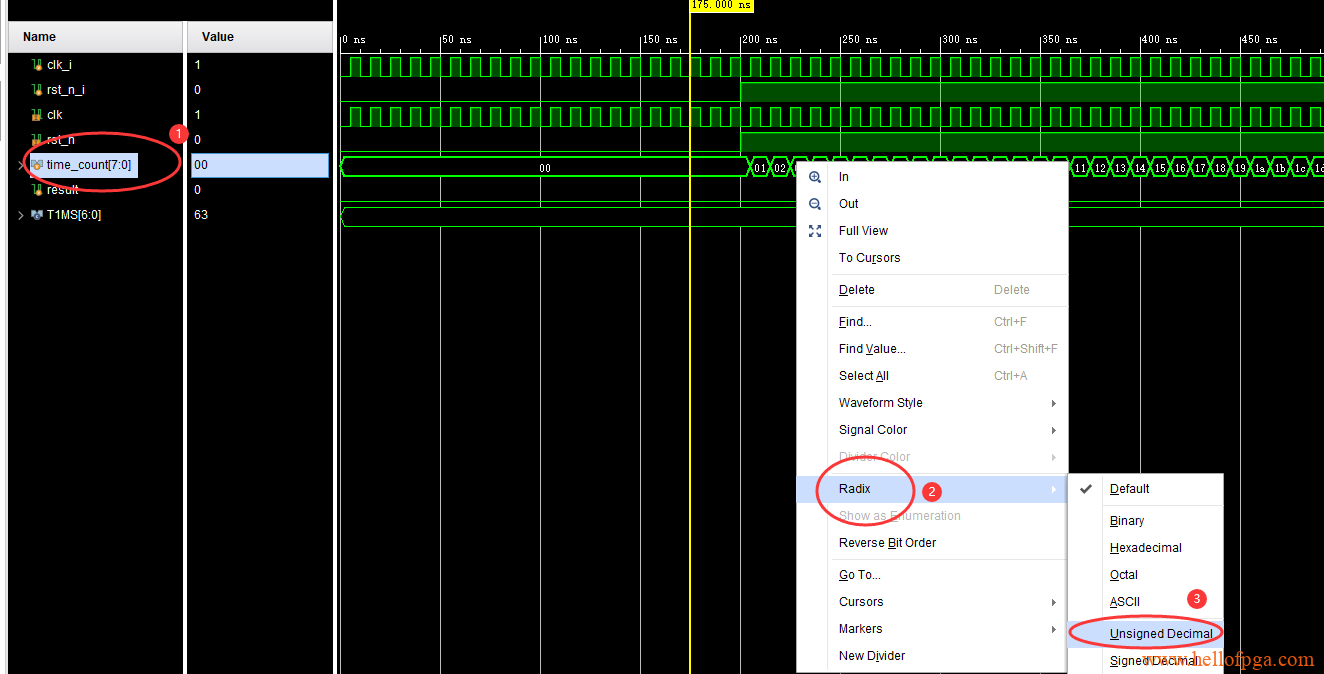Image resolution: width=1324 pixels, height=674 pixels.
Task: Click the result signal icon
Action: 37,190
